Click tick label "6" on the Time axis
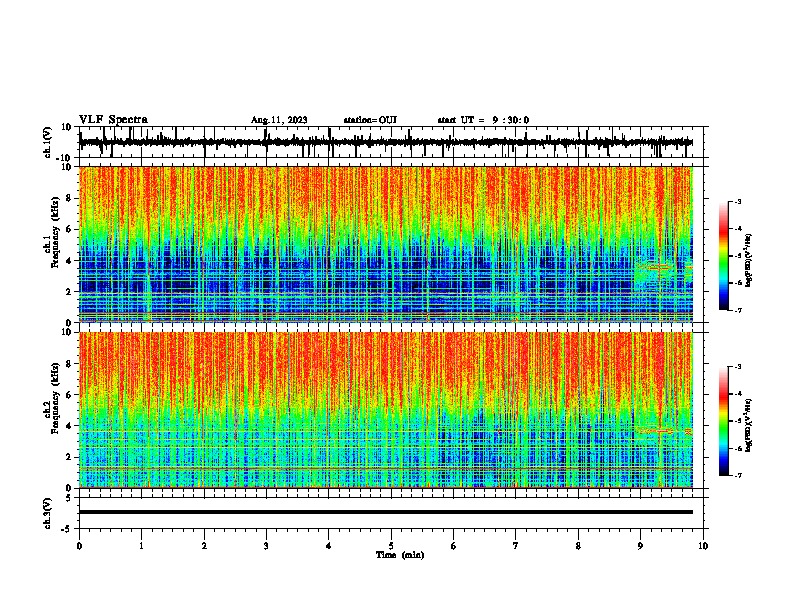The height and width of the screenshot is (612, 792). coord(454,546)
